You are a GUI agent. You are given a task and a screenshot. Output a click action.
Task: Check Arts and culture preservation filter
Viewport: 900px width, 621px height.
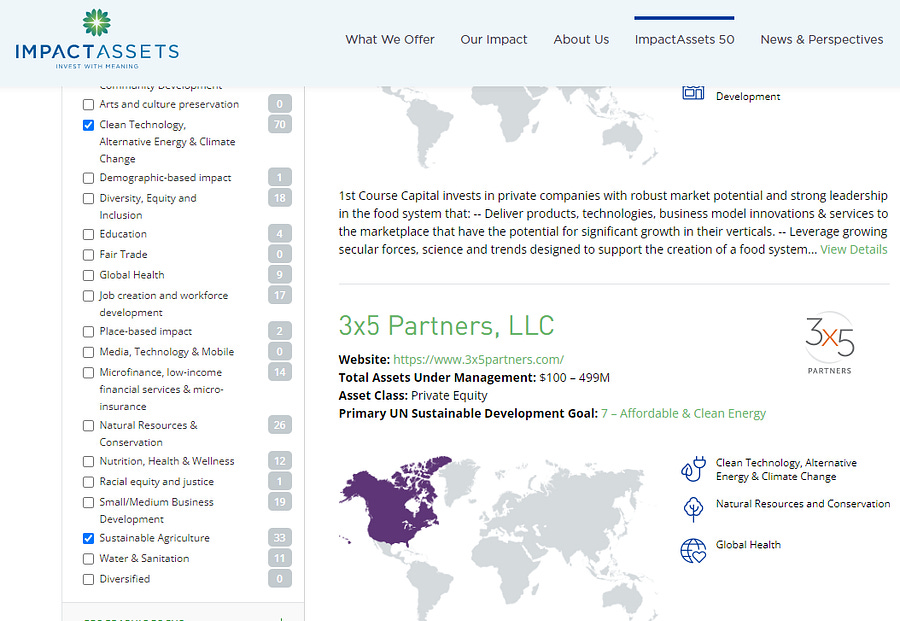pos(88,104)
